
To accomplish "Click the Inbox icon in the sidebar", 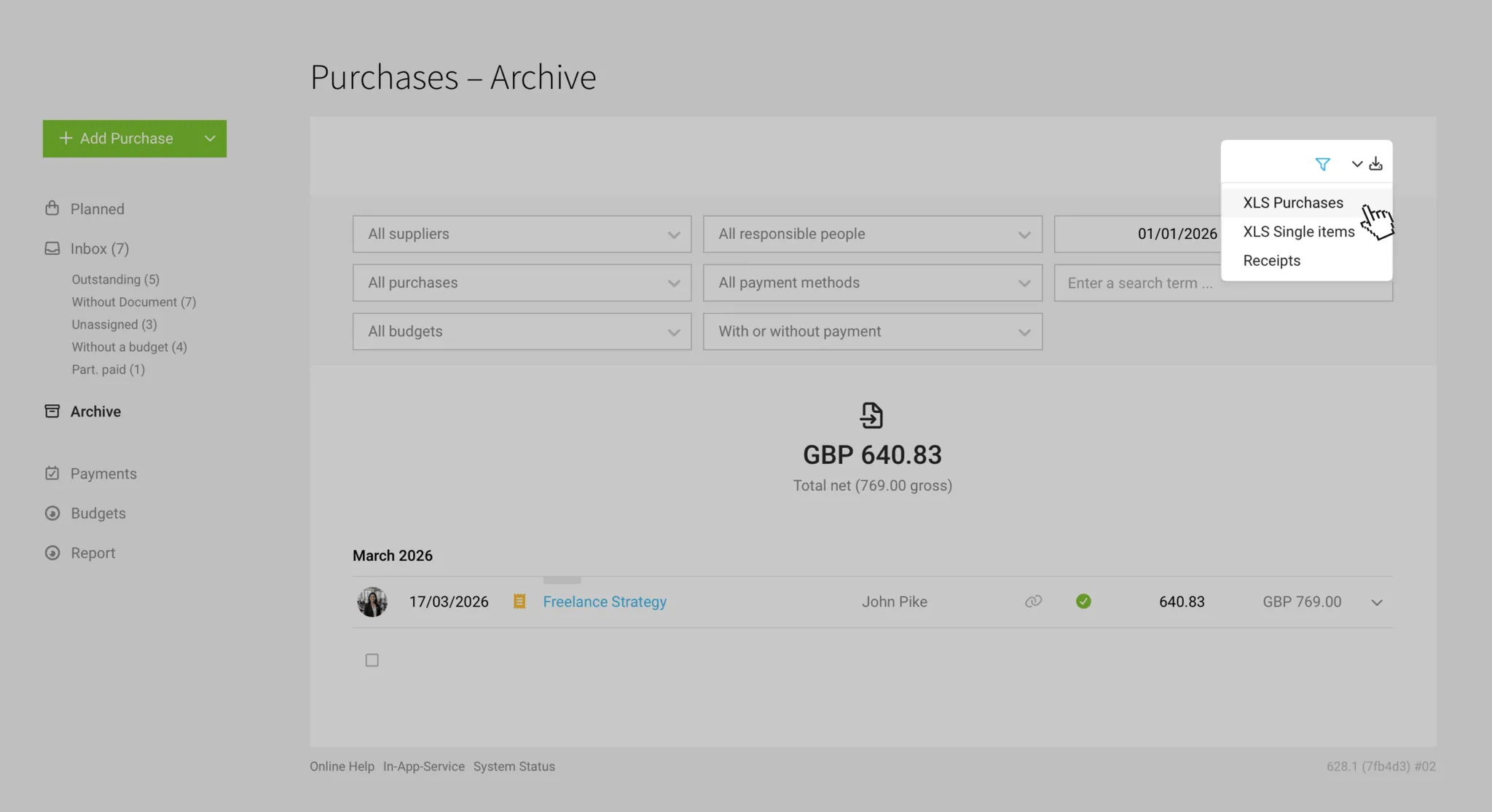I will tap(52, 248).
